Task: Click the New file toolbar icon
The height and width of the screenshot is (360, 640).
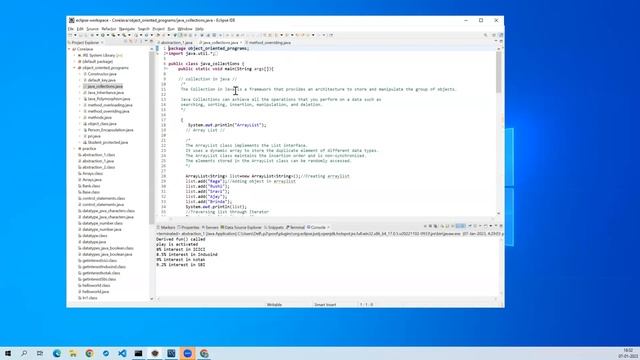Action: [70, 35]
